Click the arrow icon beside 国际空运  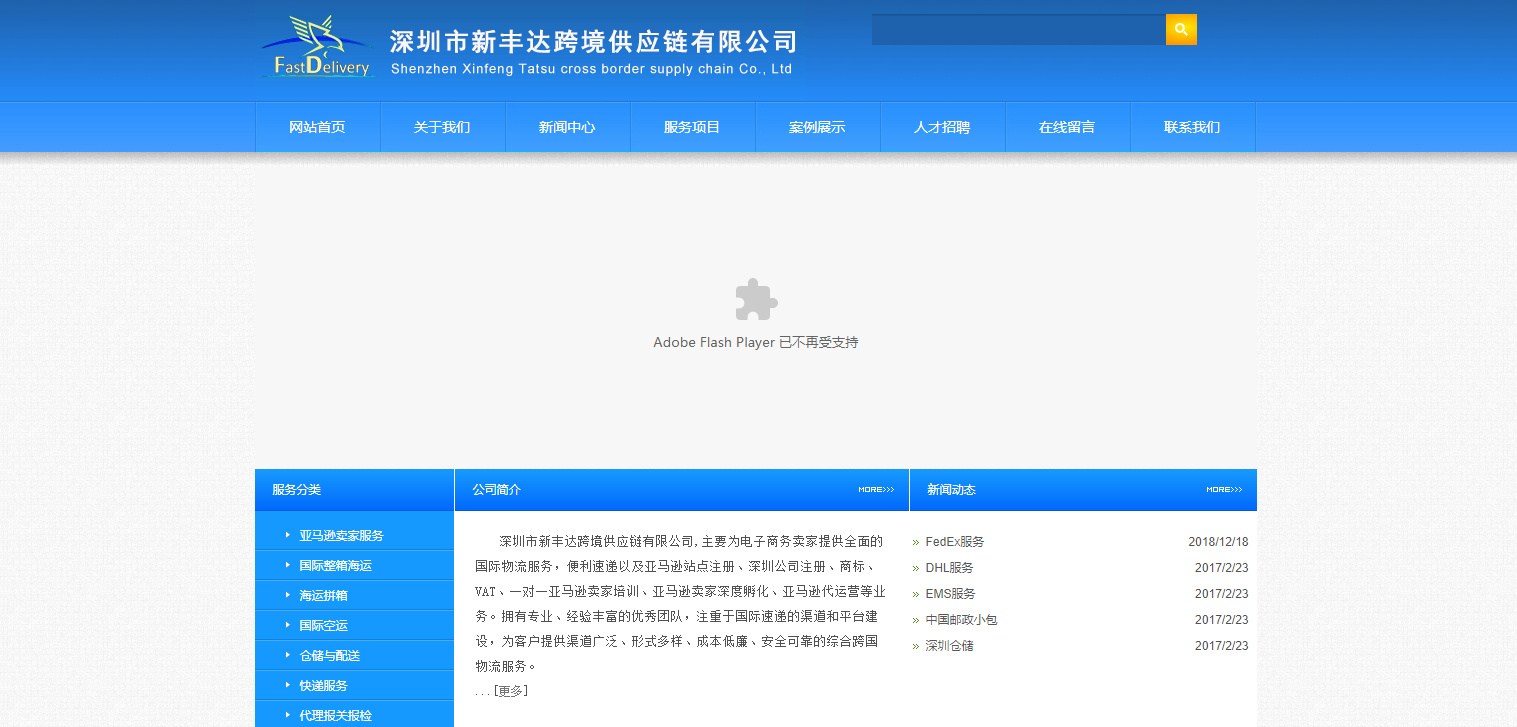(x=289, y=624)
